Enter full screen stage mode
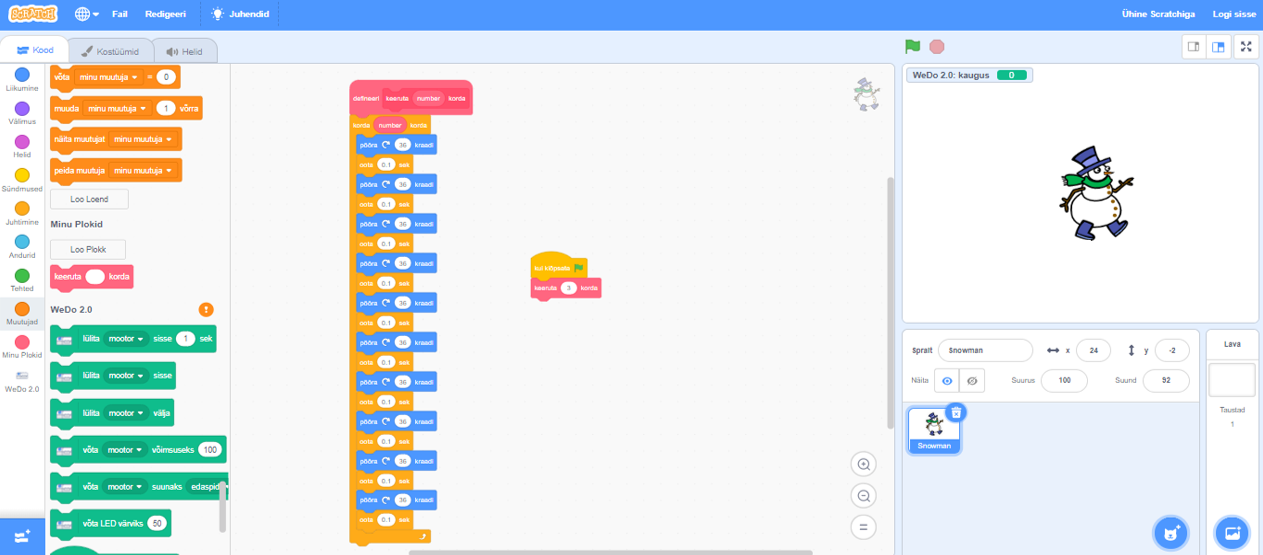Screen dimensions: 1263x555 (1246, 47)
